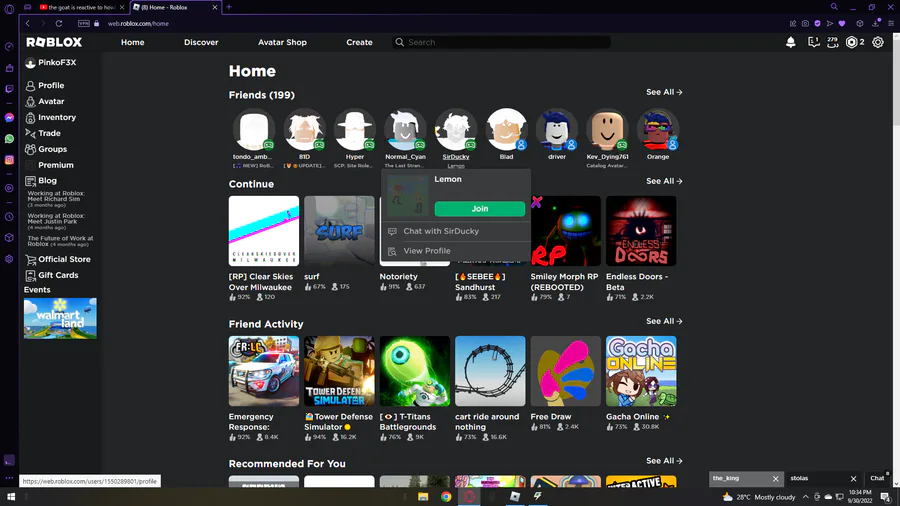This screenshot has width=900, height=506.
Task: Open Roblox settings gear icon
Action: click(x=878, y=42)
